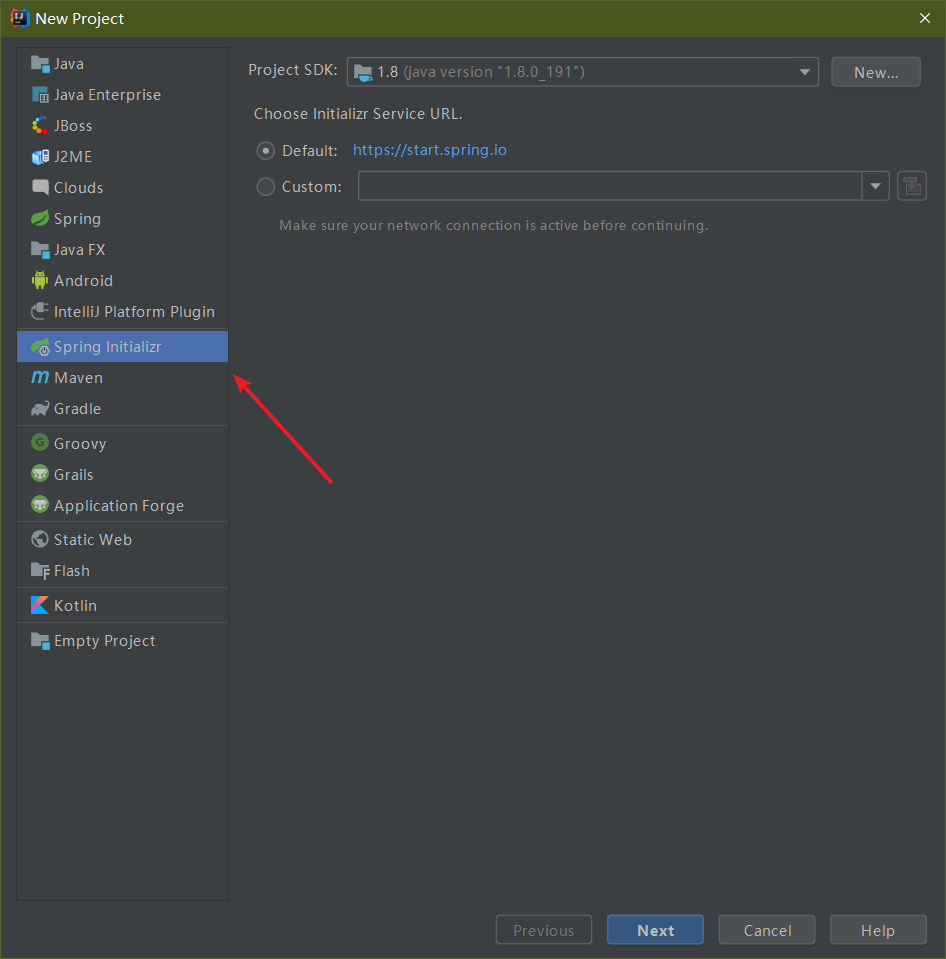Select Flash label in list
946x959 pixels.
[x=72, y=571]
